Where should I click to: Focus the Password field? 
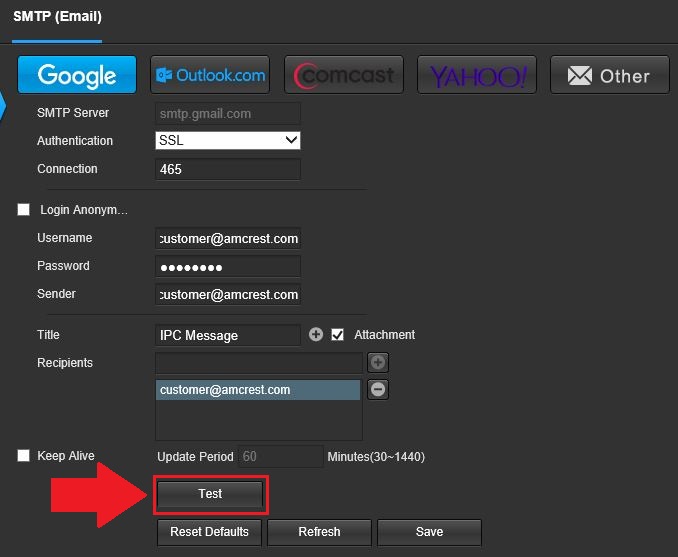click(x=228, y=266)
